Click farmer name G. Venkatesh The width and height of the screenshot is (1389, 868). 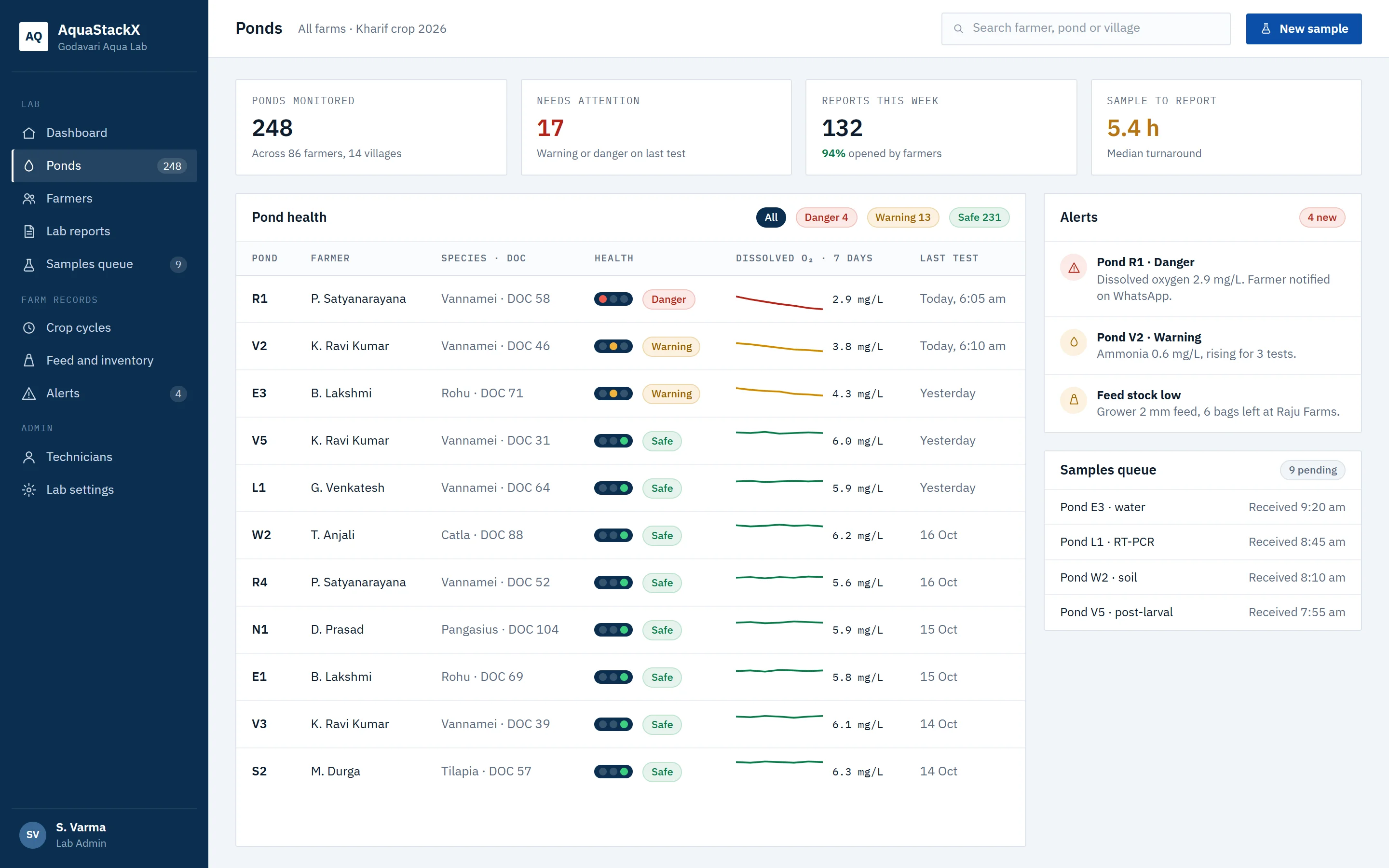pos(347,488)
